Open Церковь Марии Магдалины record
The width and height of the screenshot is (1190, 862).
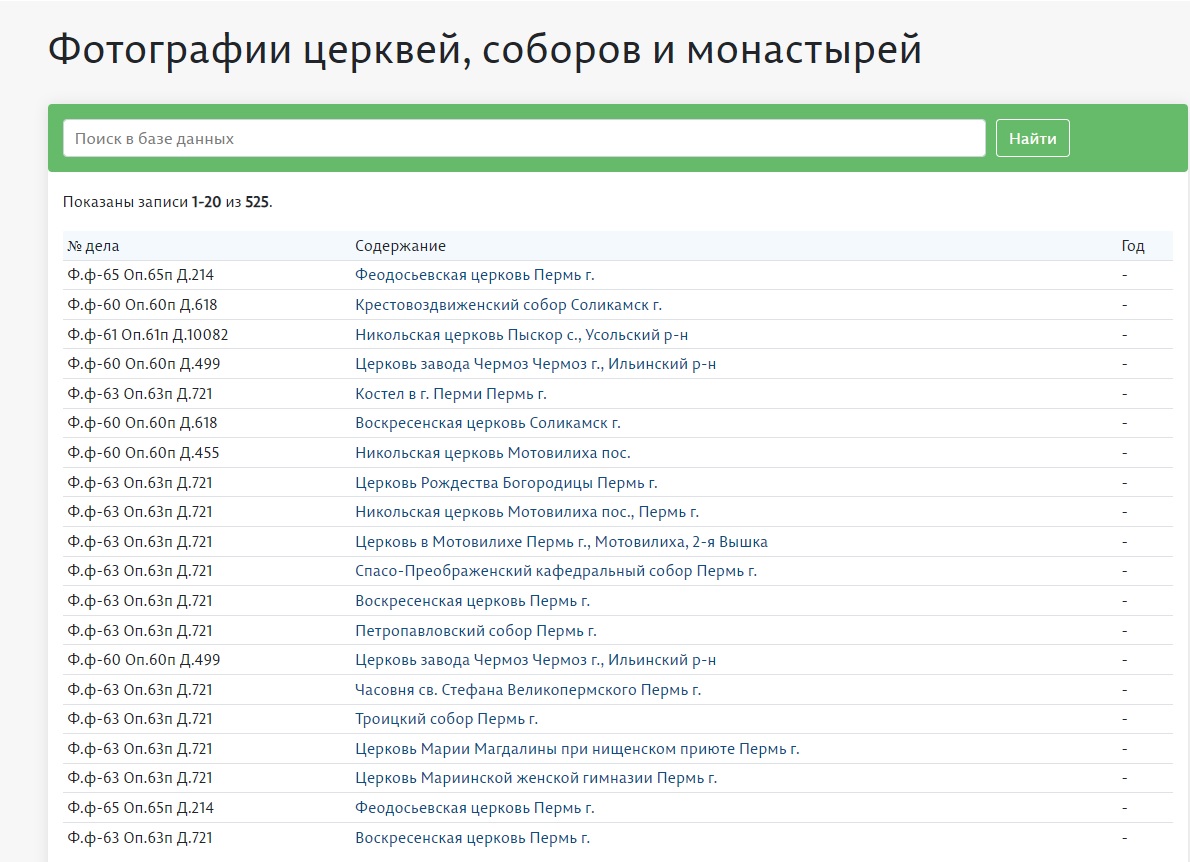[577, 749]
